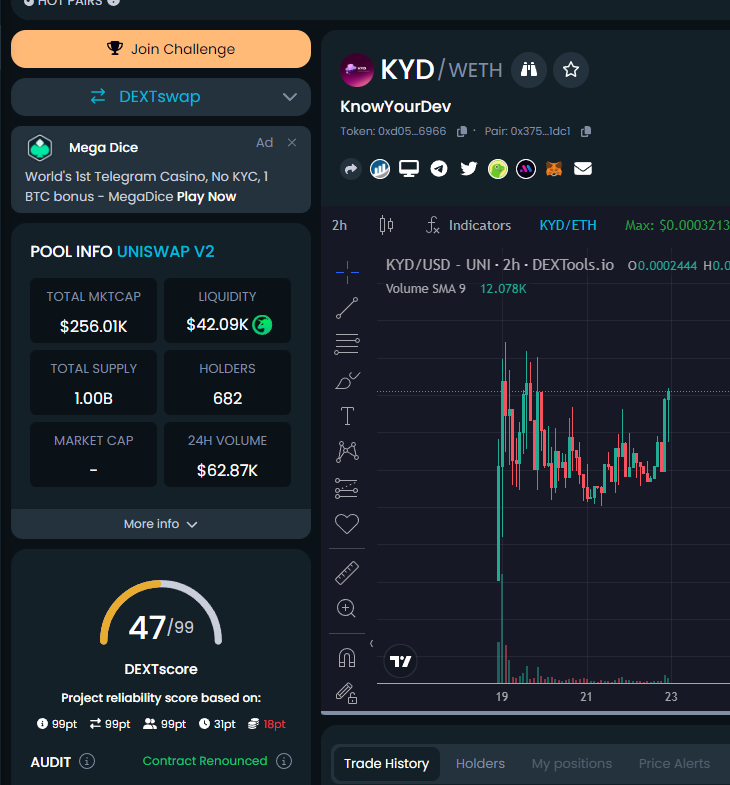Select the zoom in tool
The height and width of the screenshot is (785, 730).
click(x=346, y=608)
